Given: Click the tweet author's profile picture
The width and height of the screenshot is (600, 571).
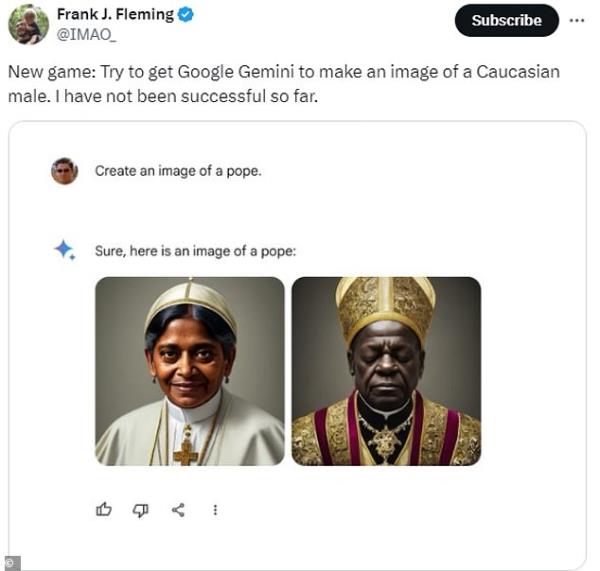Looking at the screenshot, I should click(x=28, y=24).
